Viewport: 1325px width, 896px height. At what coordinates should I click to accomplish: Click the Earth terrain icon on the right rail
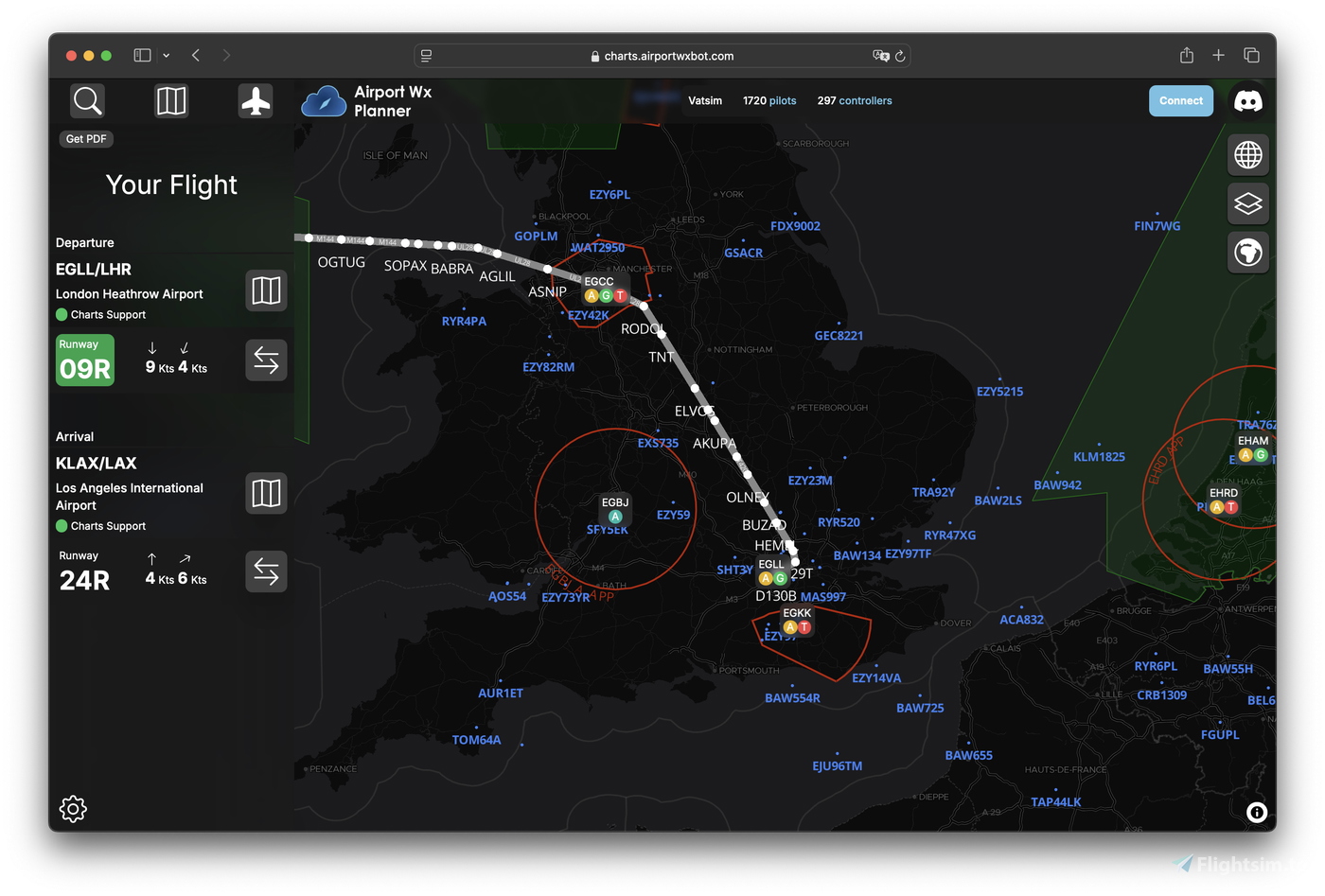1247,253
